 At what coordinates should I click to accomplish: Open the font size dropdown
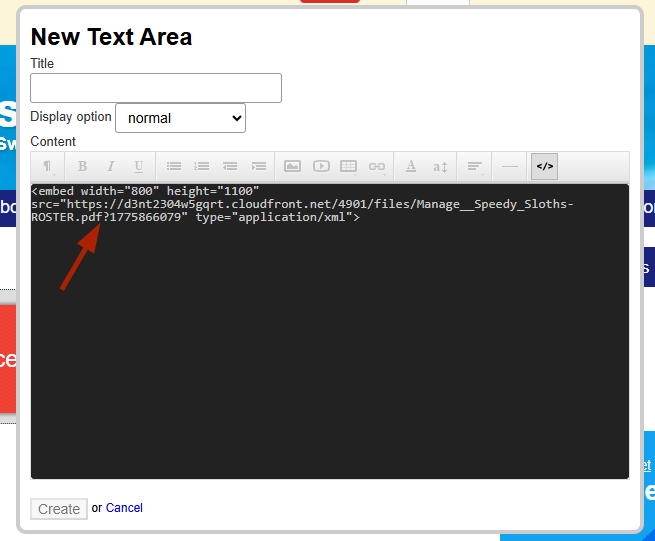440,167
